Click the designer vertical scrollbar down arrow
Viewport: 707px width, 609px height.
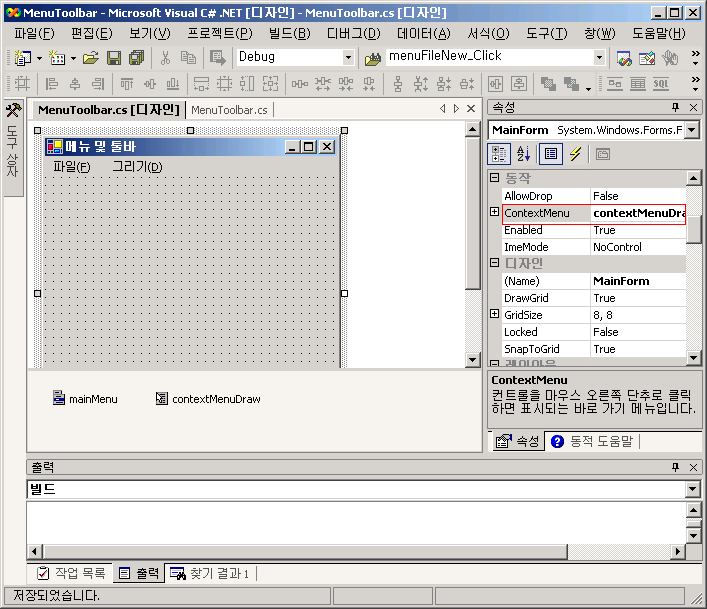pos(472,359)
